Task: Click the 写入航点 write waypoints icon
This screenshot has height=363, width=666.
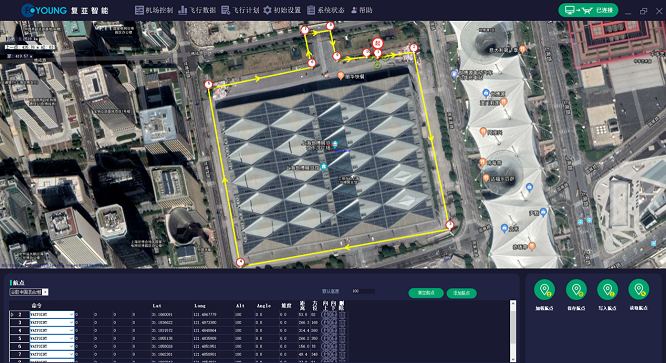Action: point(607,290)
